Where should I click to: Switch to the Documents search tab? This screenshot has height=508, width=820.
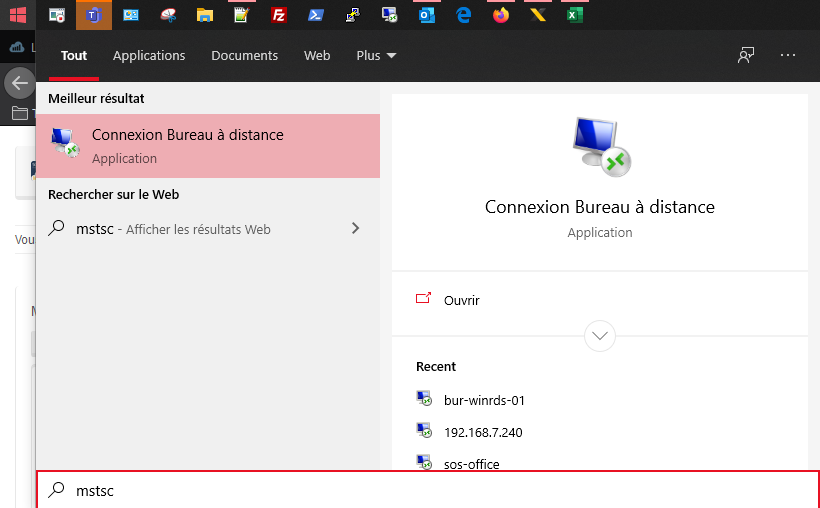pyautogui.click(x=244, y=56)
